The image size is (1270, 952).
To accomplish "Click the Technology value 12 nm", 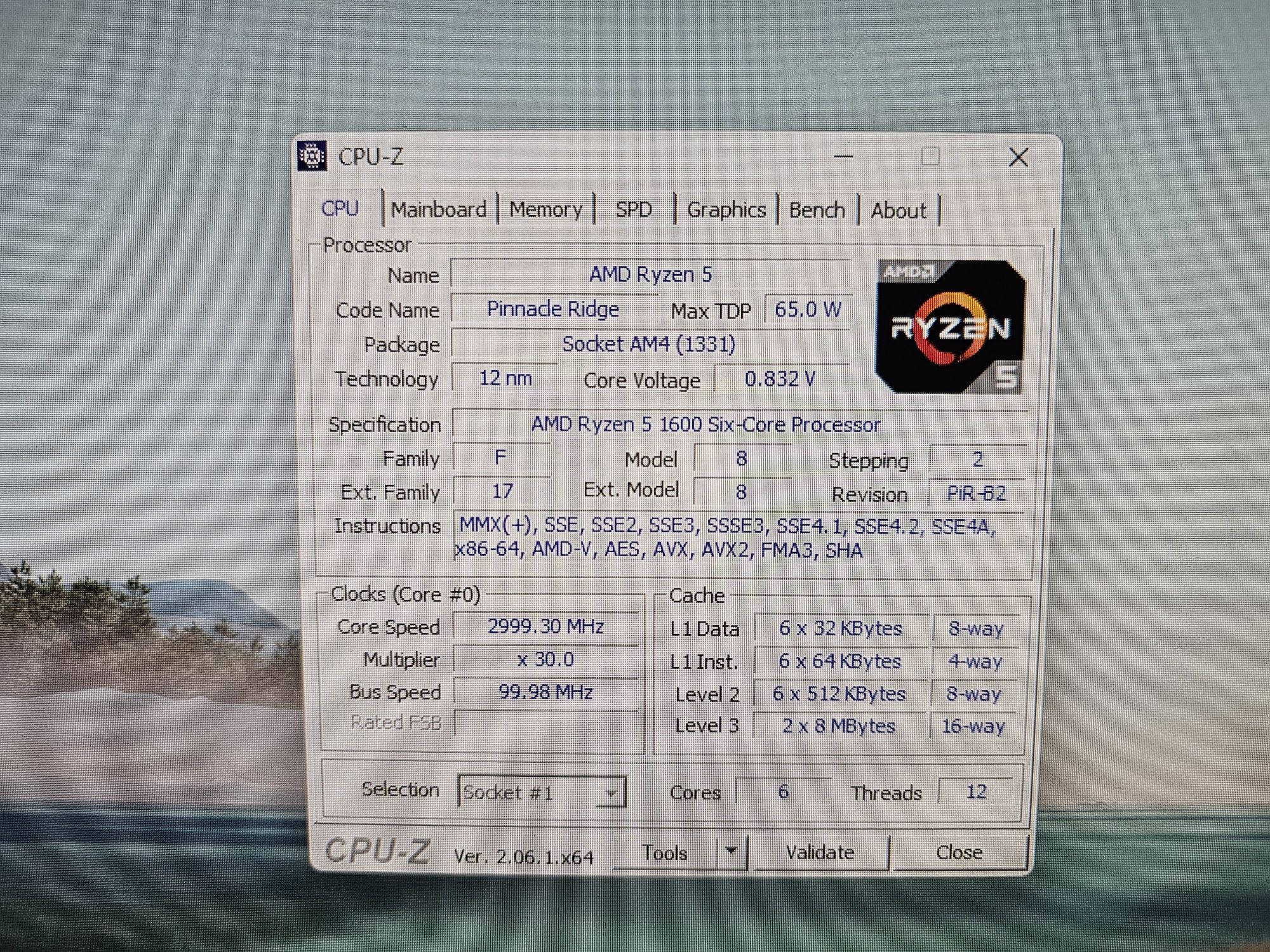I will (505, 378).
